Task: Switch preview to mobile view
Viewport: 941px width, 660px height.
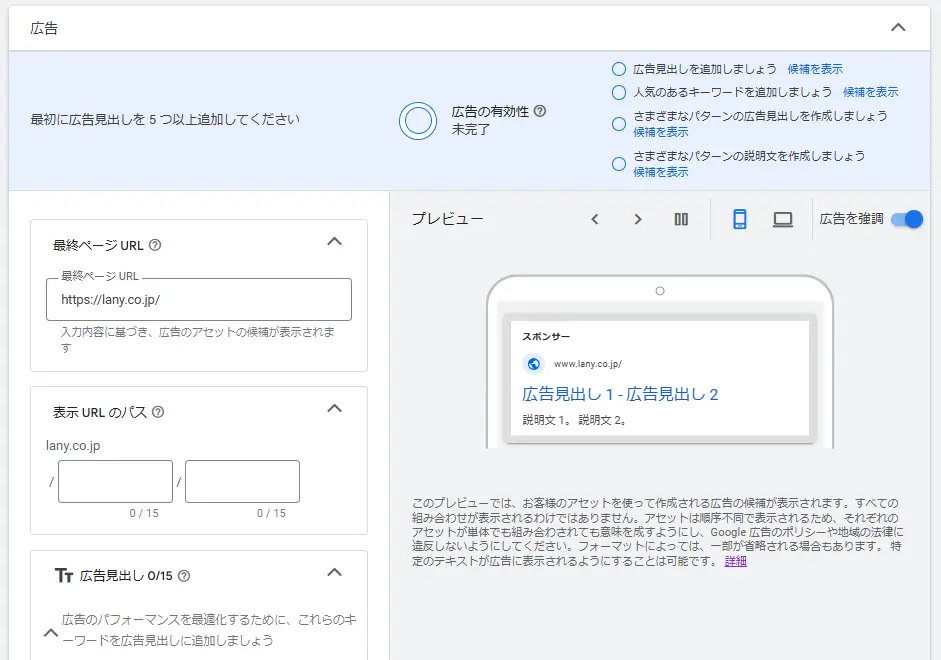Action: [738, 218]
